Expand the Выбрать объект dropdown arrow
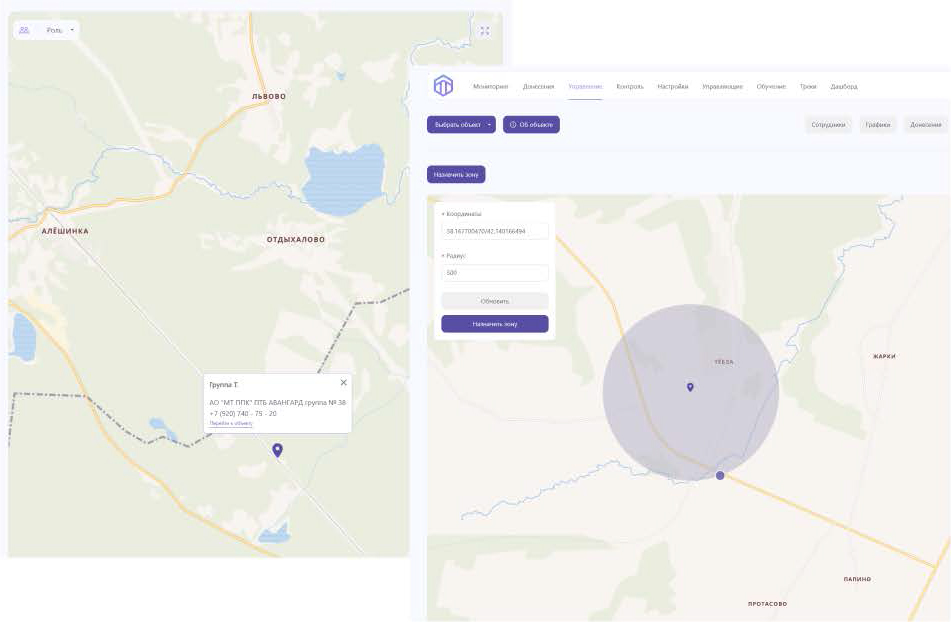 489,125
